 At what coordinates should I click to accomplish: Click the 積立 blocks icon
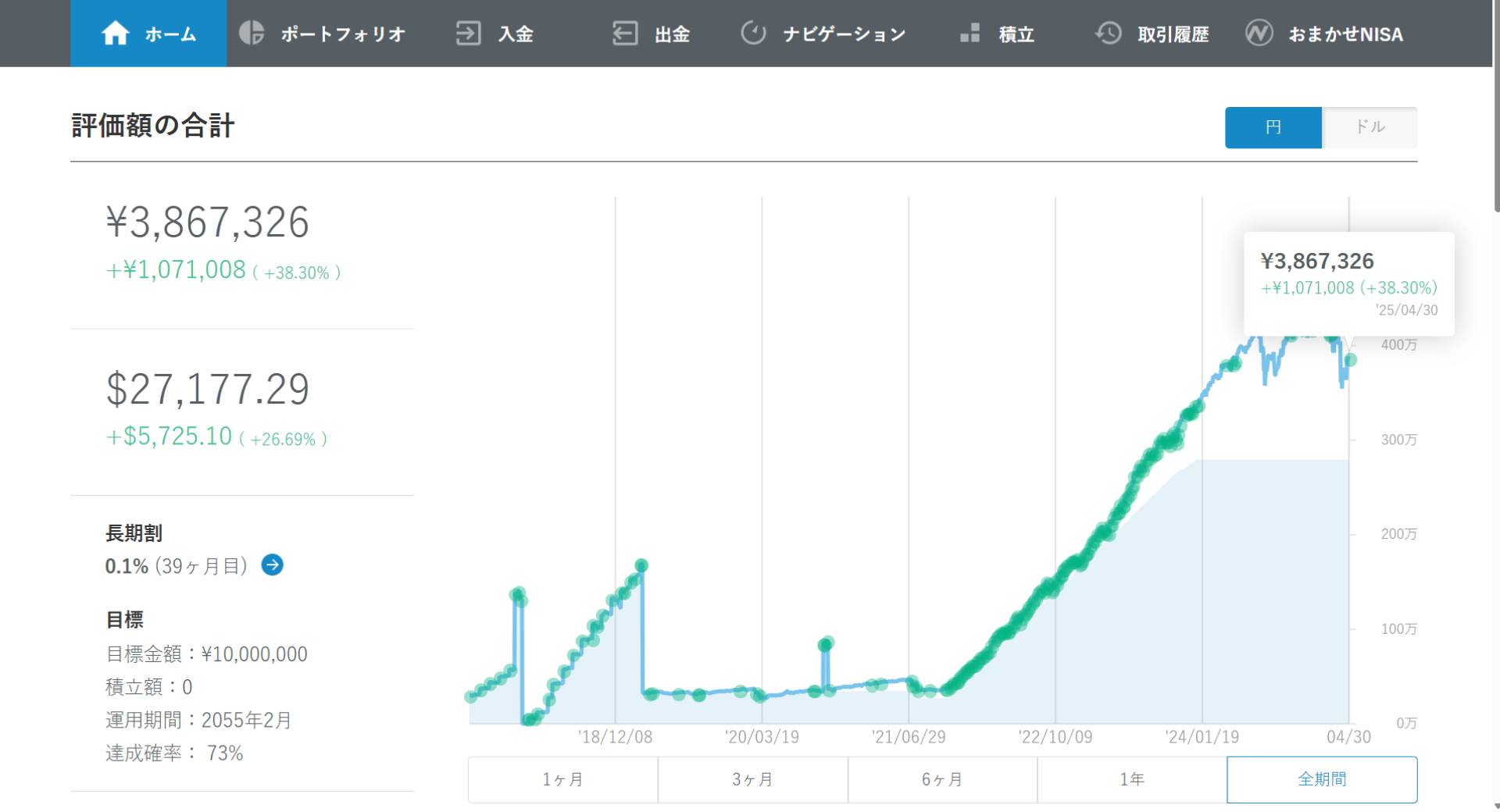click(x=970, y=33)
